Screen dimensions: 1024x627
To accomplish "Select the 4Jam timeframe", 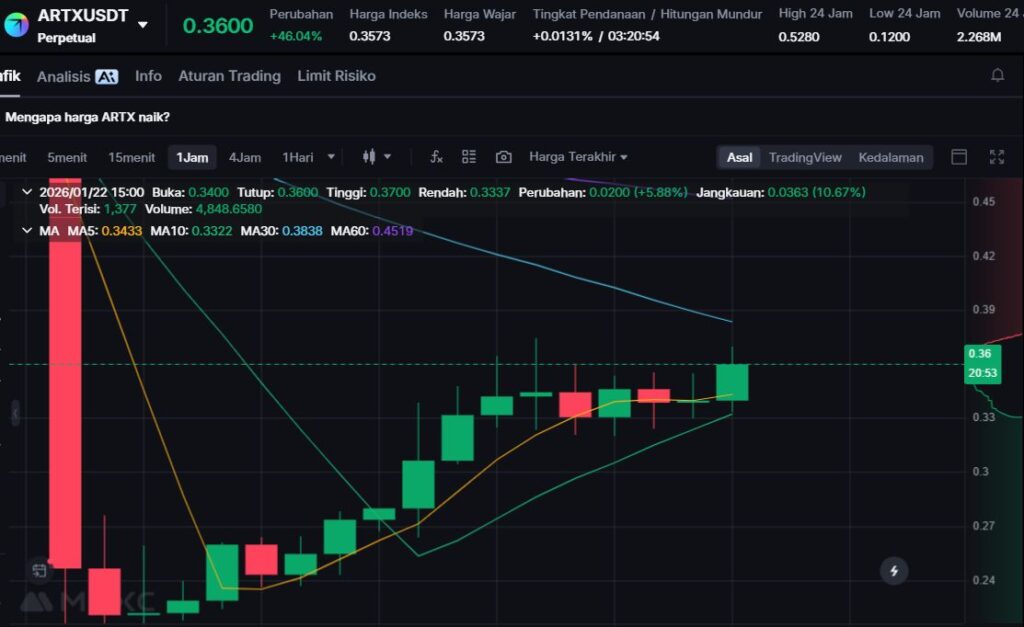I will 244,157.
